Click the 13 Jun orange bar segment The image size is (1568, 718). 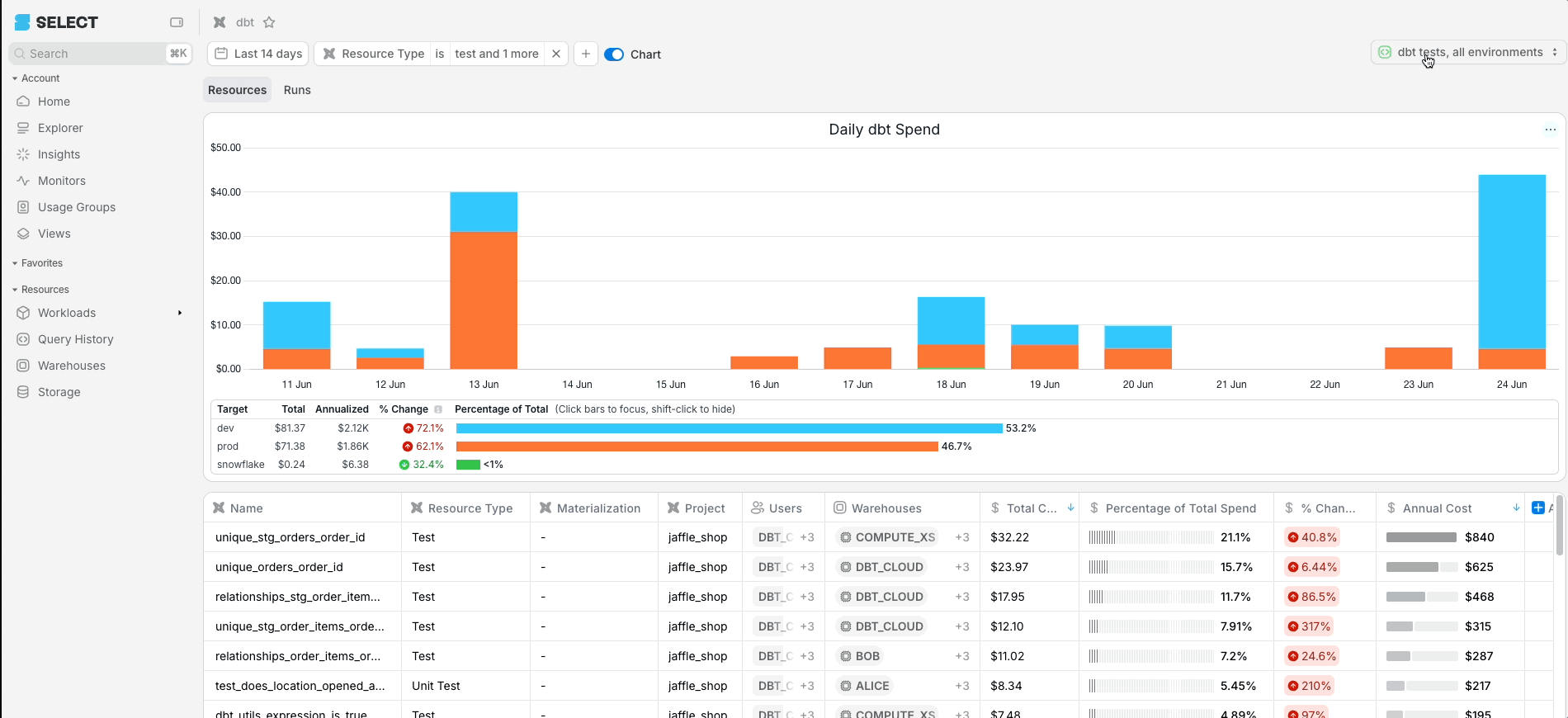(484, 300)
